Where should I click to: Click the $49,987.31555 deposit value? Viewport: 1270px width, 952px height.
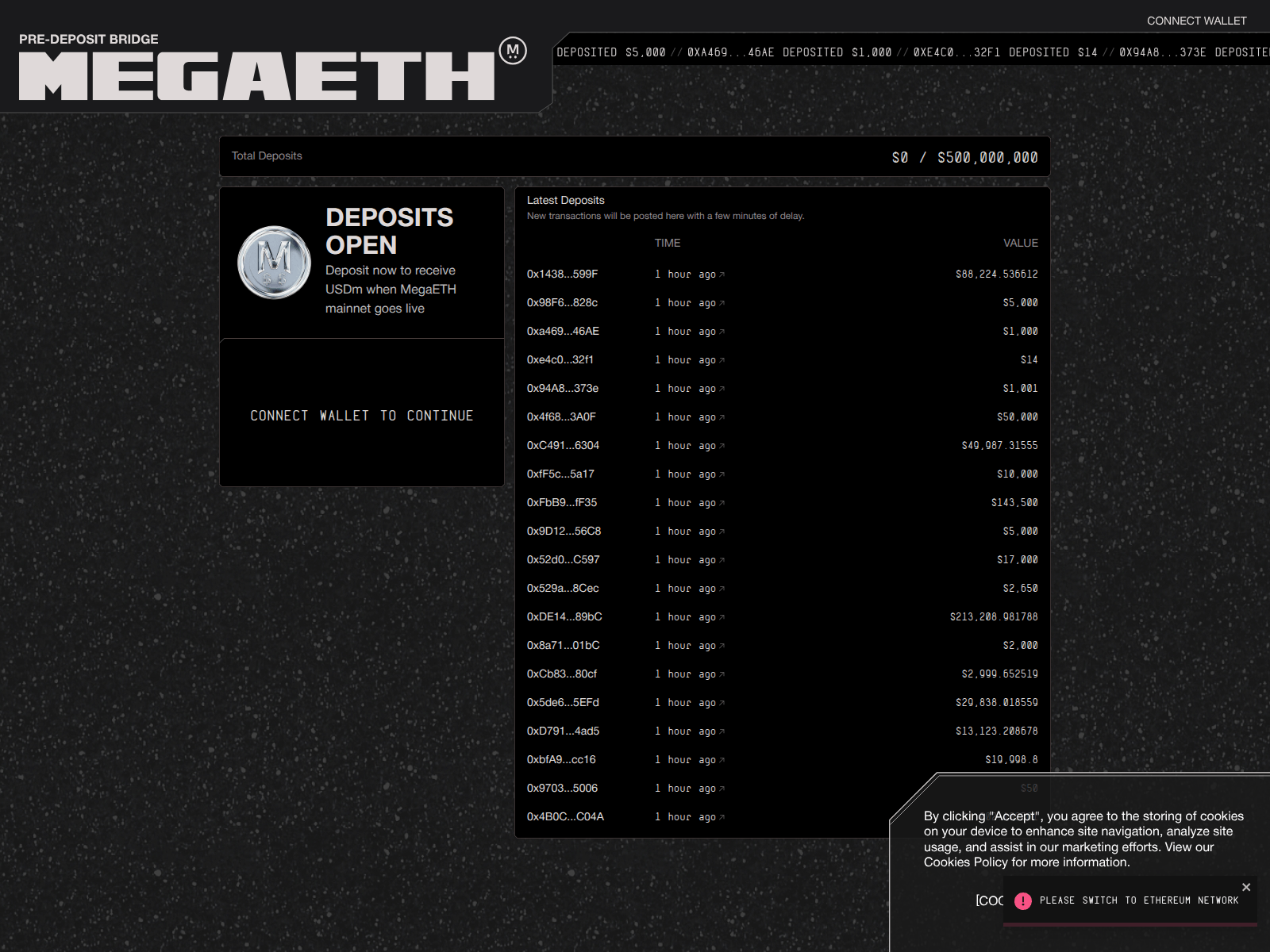pyautogui.click(x=1000, y=446)
